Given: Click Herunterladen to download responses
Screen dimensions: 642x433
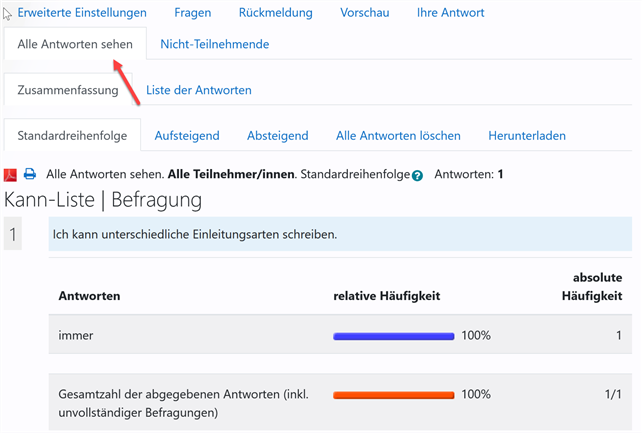Looking at the screenshot, I should point(527,135).
